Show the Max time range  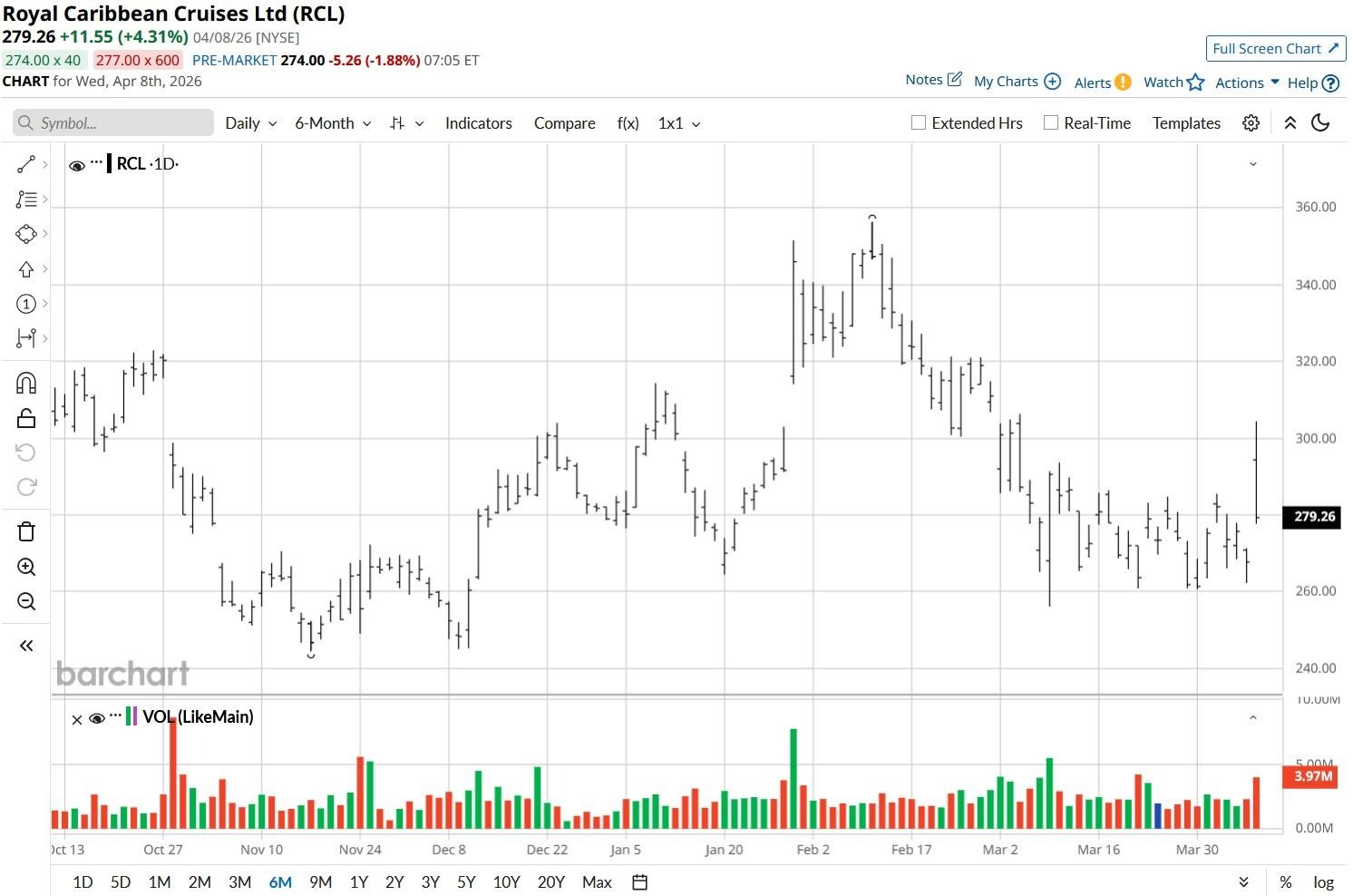click(597, 882)
